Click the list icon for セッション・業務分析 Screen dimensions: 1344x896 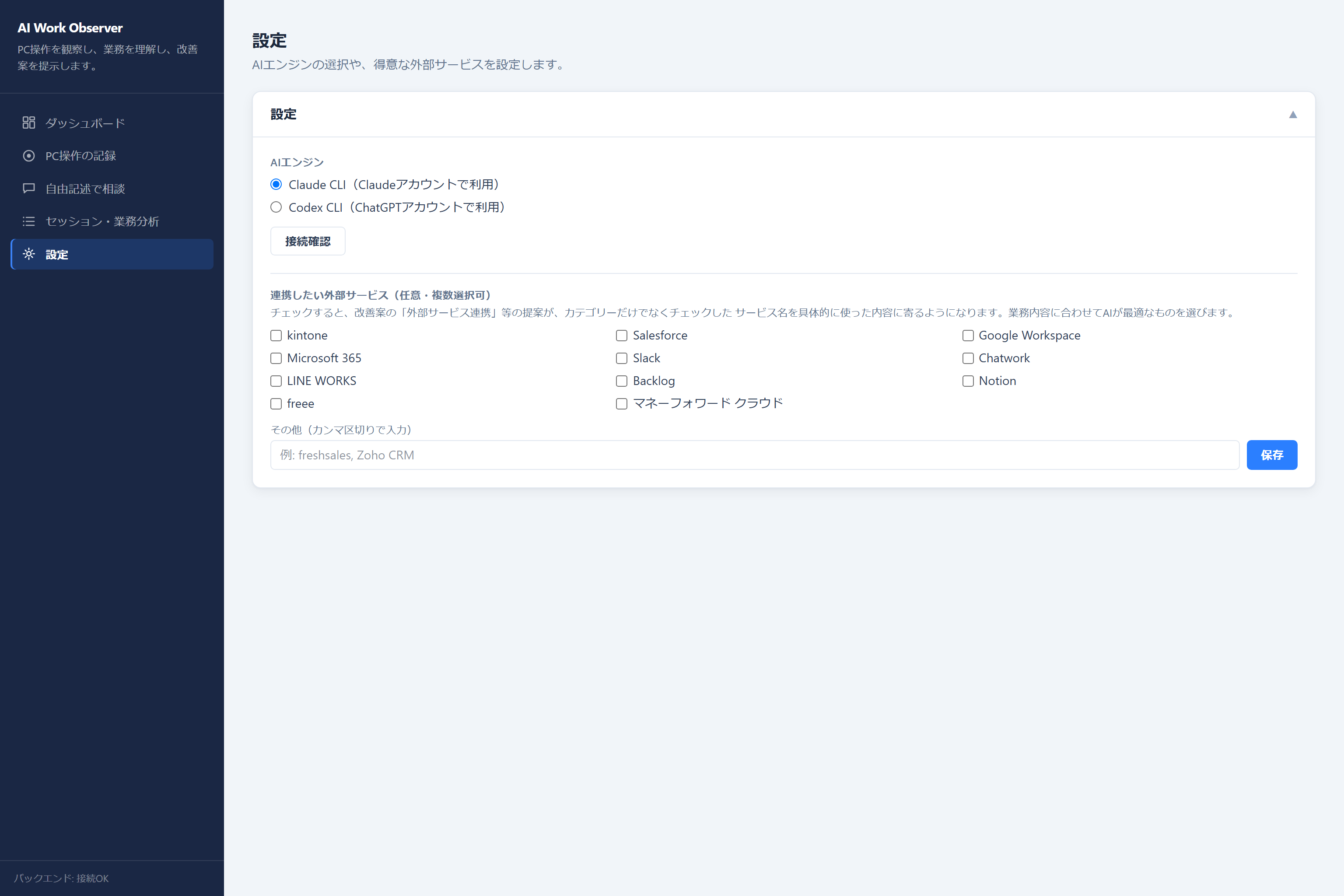coord(28,221)
